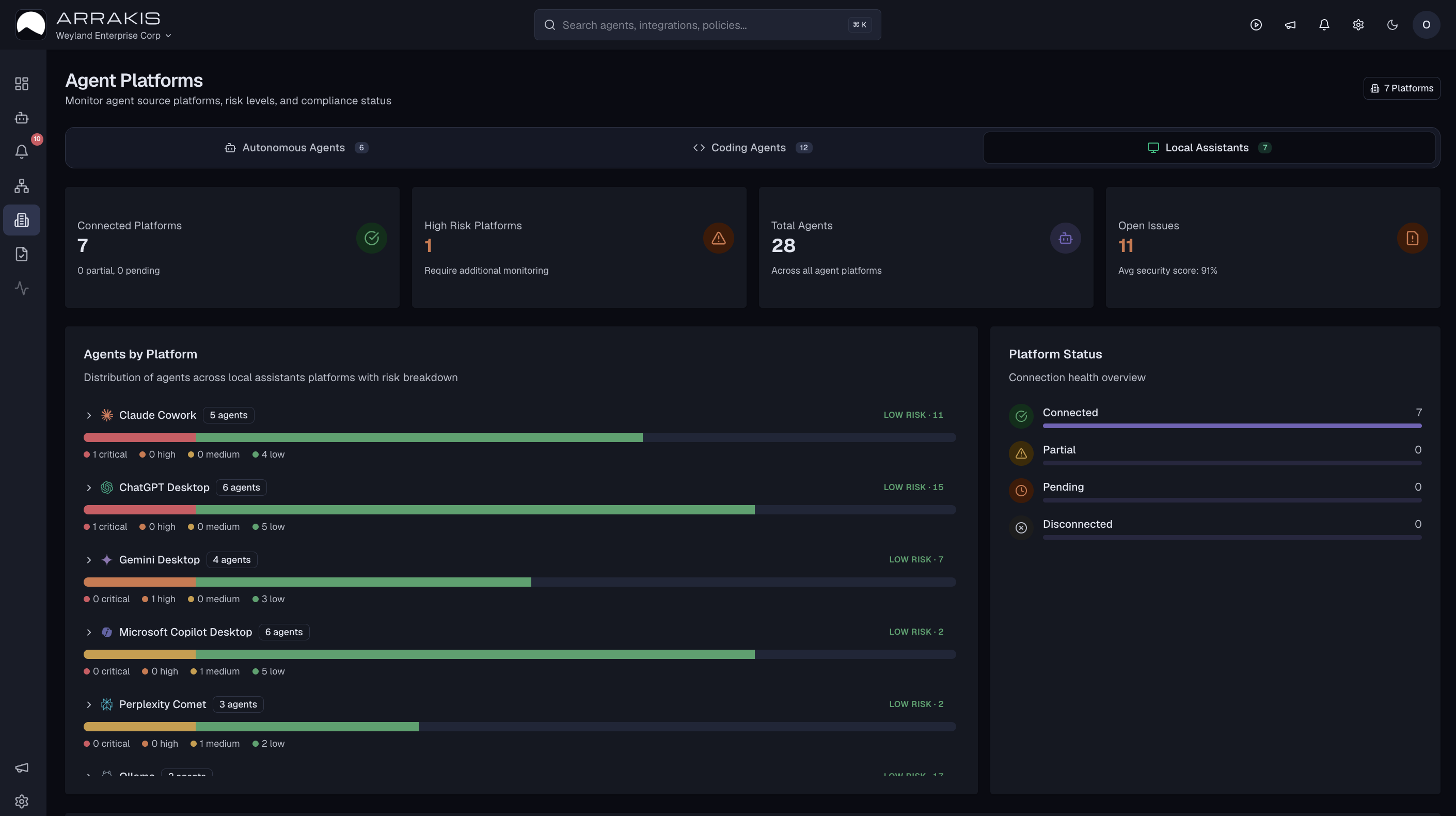Click 'Avg security score: 91%' text
The width and height of the screenshot is (1456, 816).
point(1168,271)
